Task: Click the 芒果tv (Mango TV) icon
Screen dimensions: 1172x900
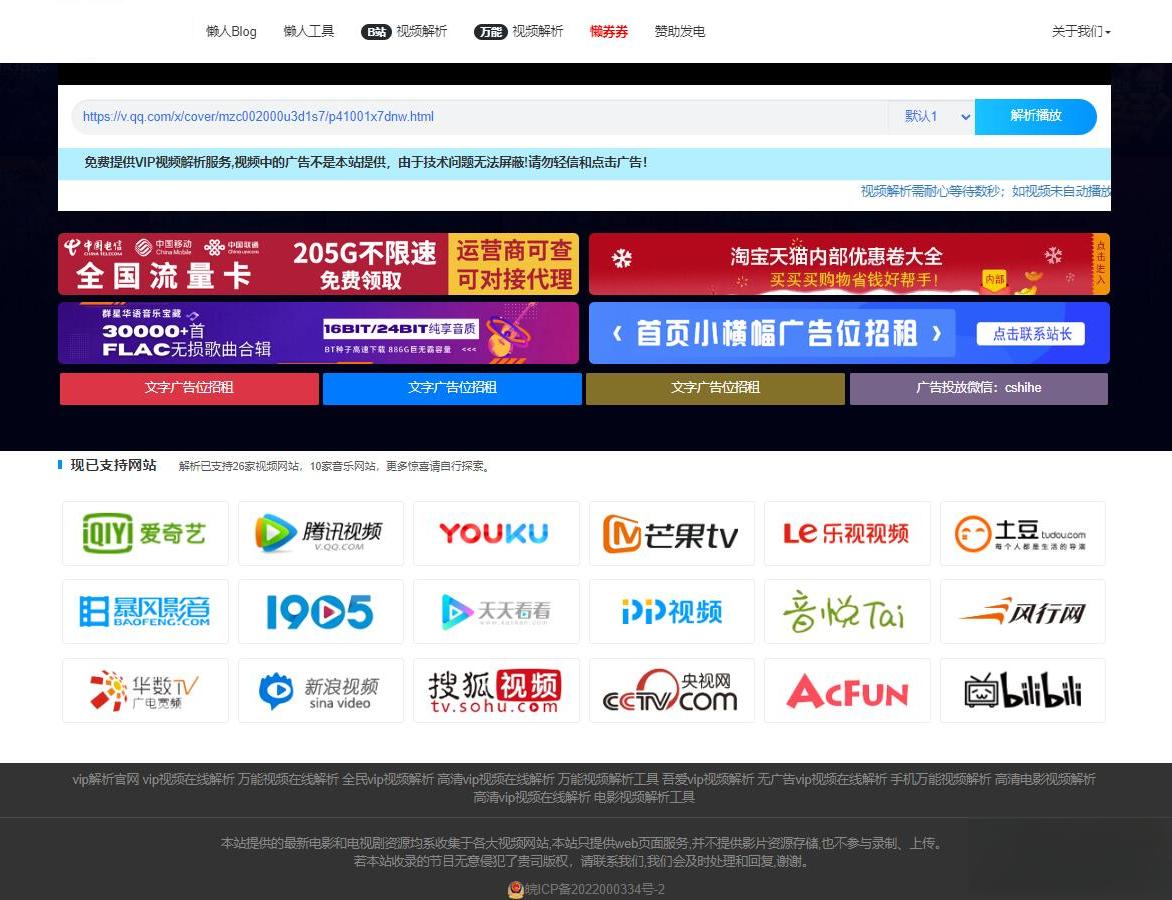Action: (671, 532)
